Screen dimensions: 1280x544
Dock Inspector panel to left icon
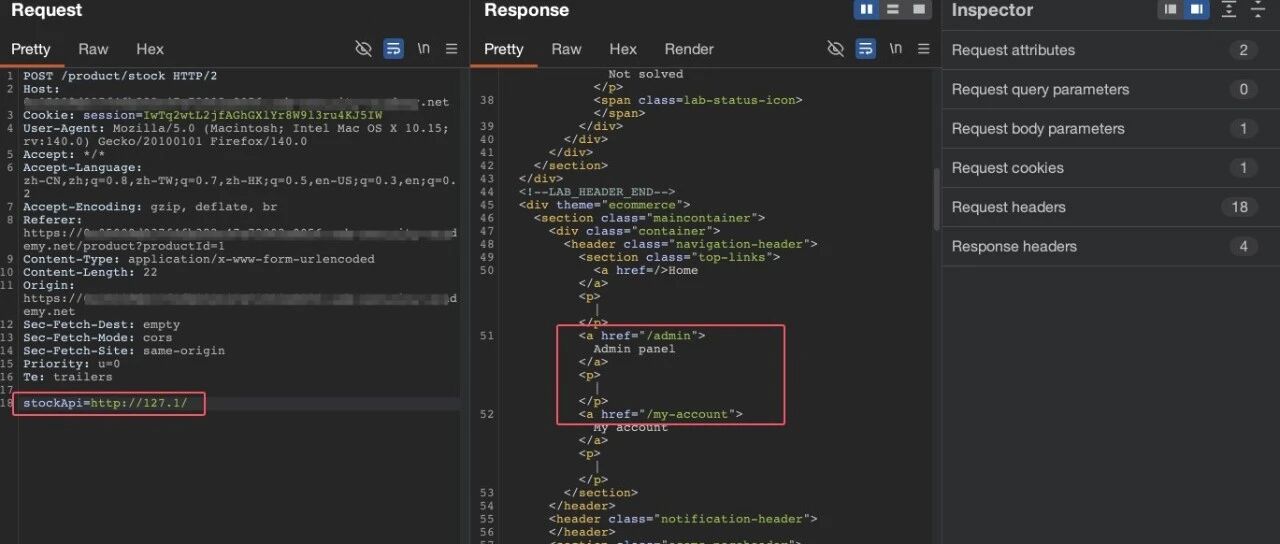(1169, 10)
